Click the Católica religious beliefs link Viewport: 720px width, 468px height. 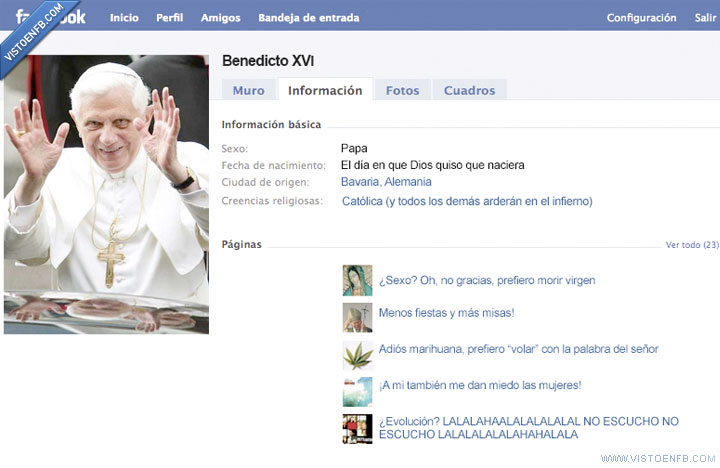[467, 201]
